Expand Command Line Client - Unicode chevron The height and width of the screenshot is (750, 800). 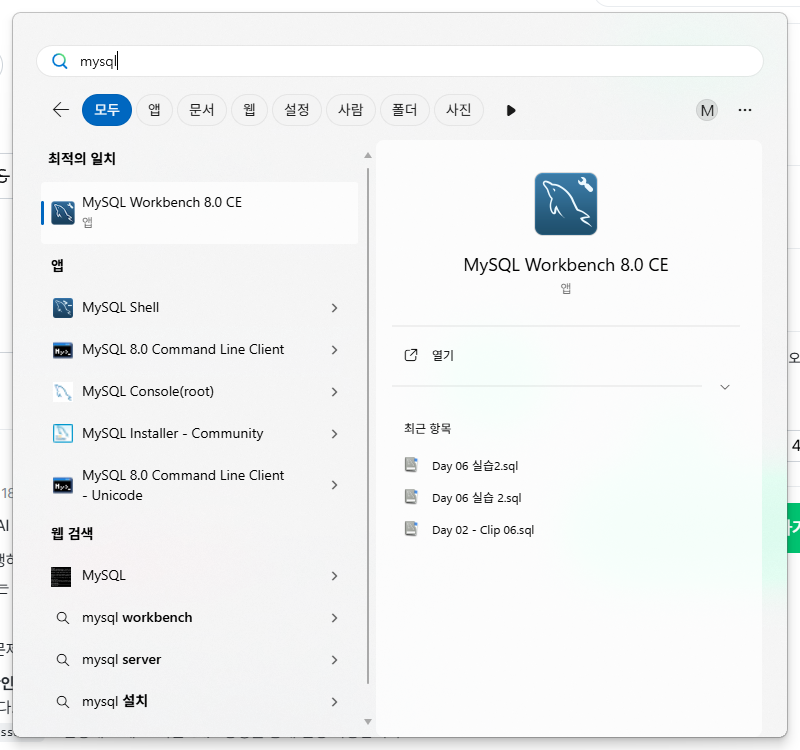tap(334, 485)
